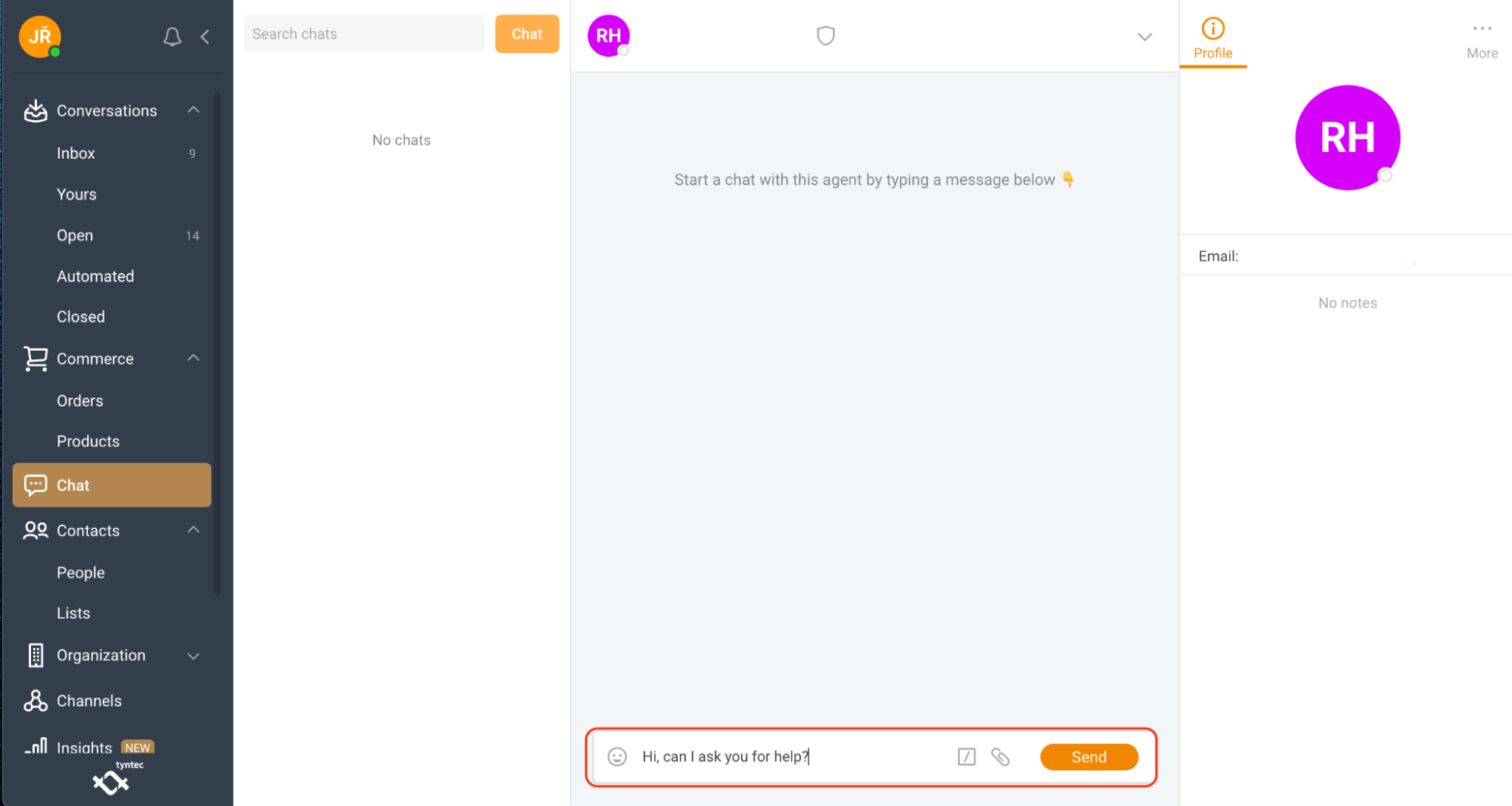Screen dimensions: 1512x806
Task: Open the More options menu
Action: pyautogui.click(x=1482, y=39)
